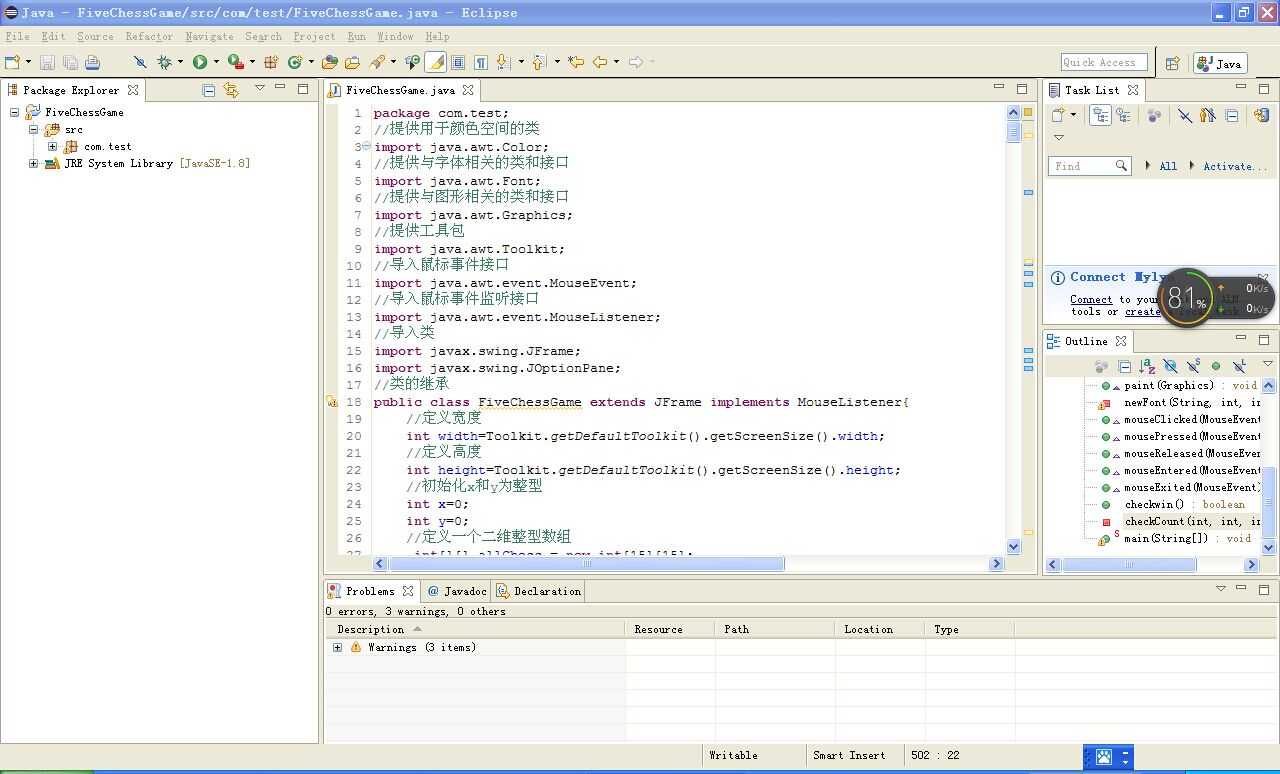Expand JRE System Library node
This screenshot has height=774, width=1280.
tap(33, 163)
